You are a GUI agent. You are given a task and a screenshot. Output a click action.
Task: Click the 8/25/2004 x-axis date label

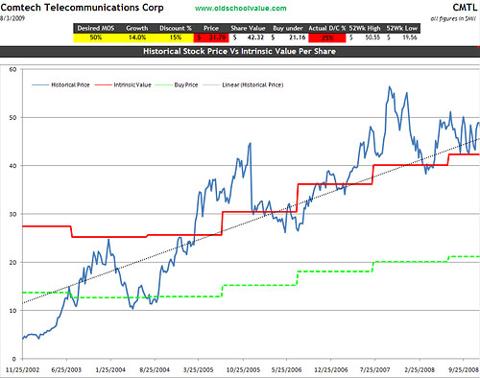click(155, 370)
